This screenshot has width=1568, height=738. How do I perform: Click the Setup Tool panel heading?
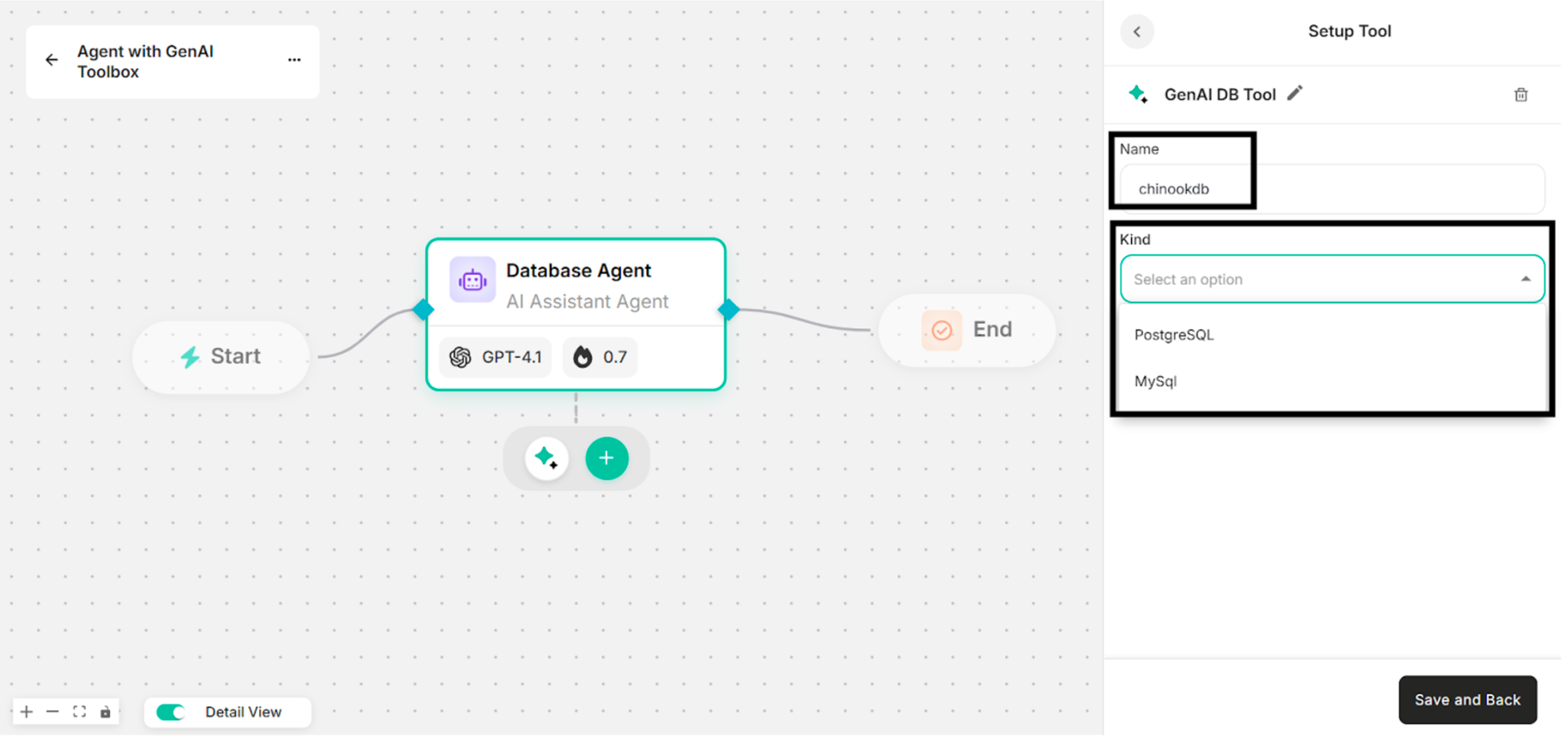pos(1350,31)
